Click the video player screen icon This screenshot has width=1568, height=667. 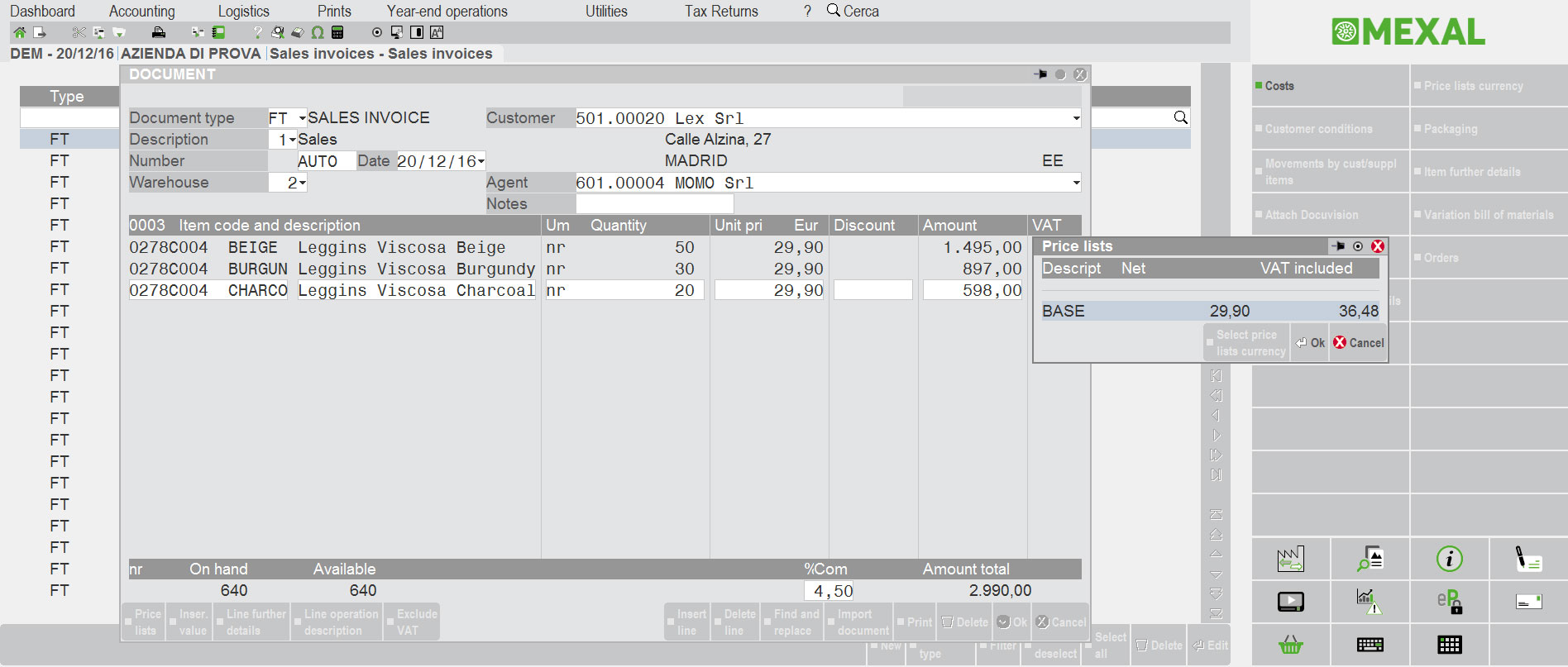tap(1290, 602)
